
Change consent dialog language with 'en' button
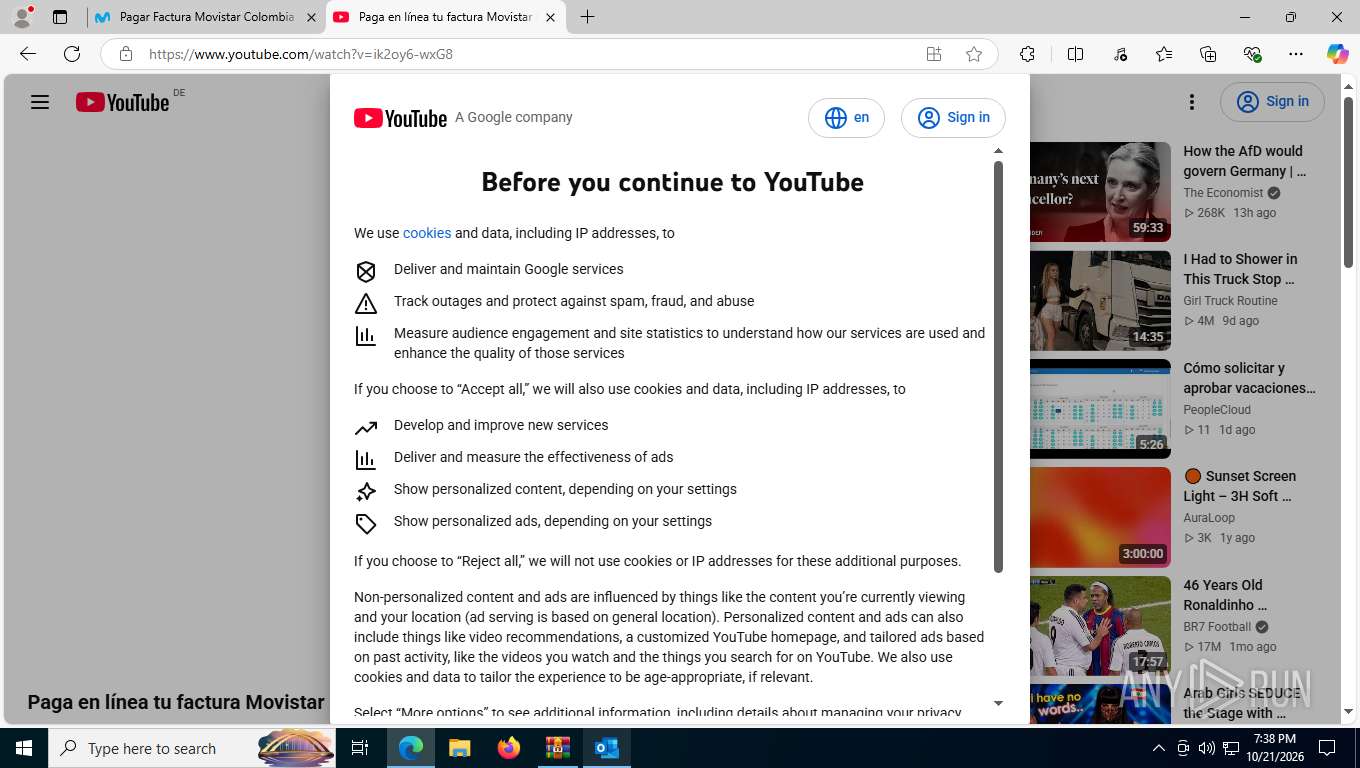[846, 118]
